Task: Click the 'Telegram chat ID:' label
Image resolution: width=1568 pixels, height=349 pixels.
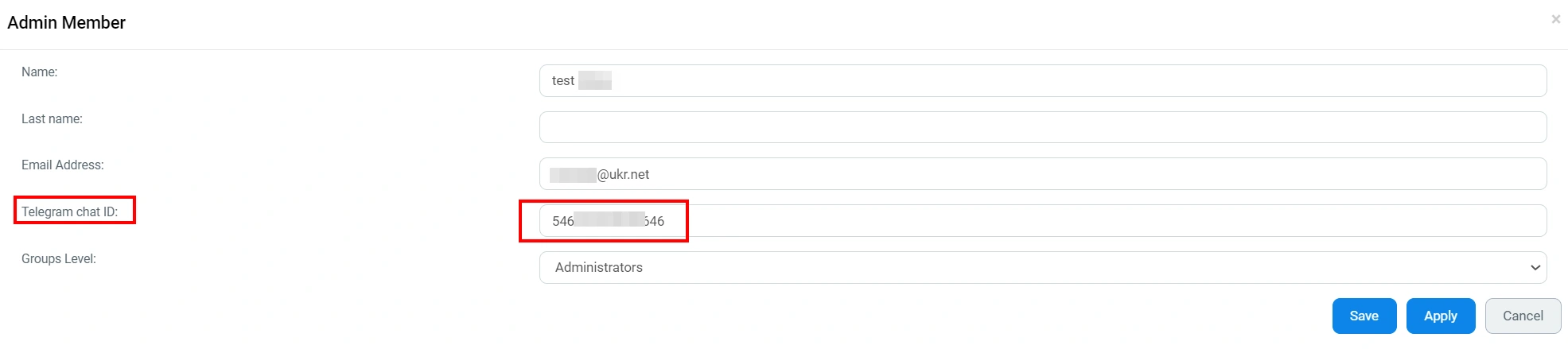Action: point(69,212)
